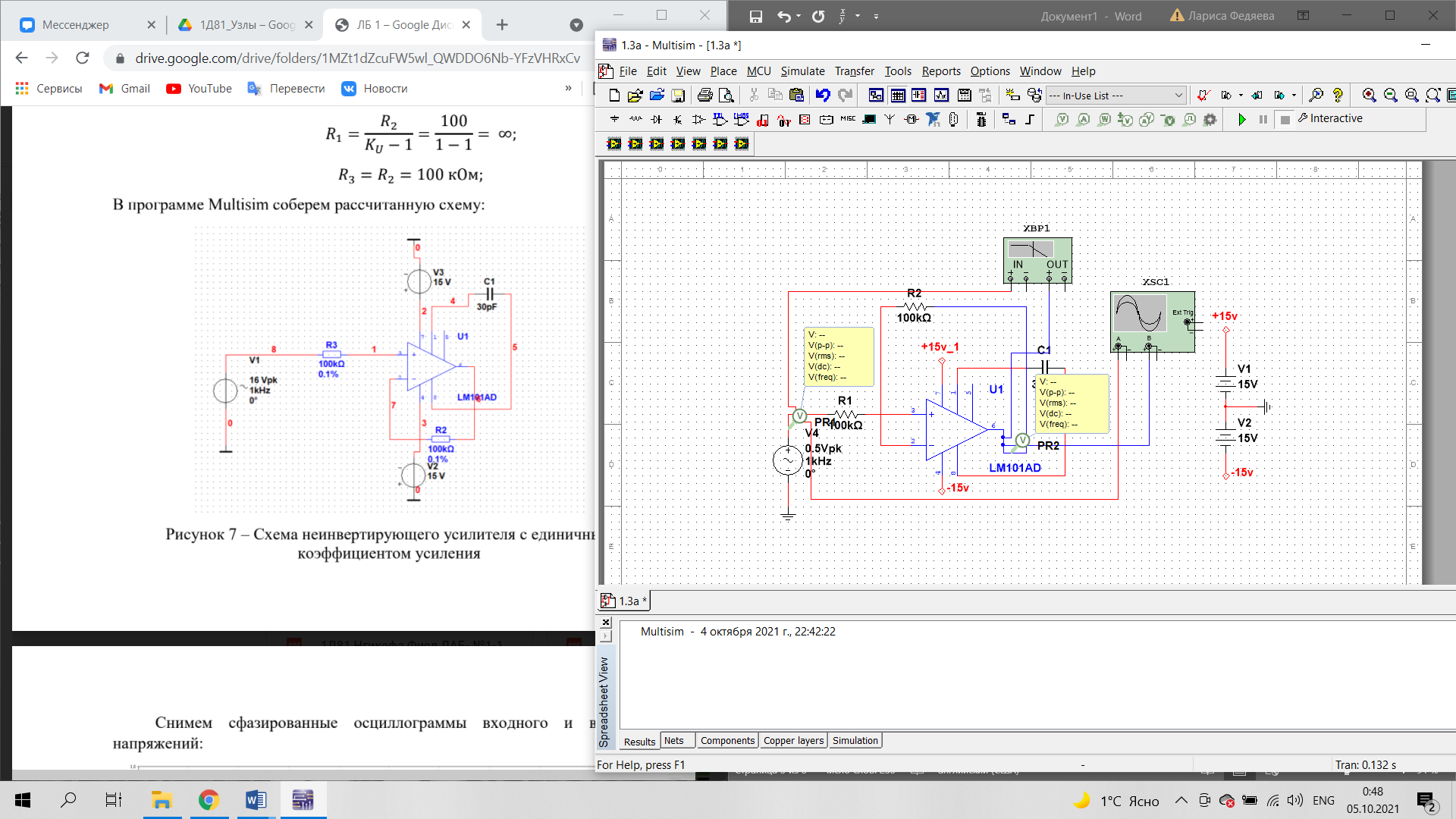This screenshot has width=1456, height=819.
Task: Pause the simulation
Action: [1263, 119]
